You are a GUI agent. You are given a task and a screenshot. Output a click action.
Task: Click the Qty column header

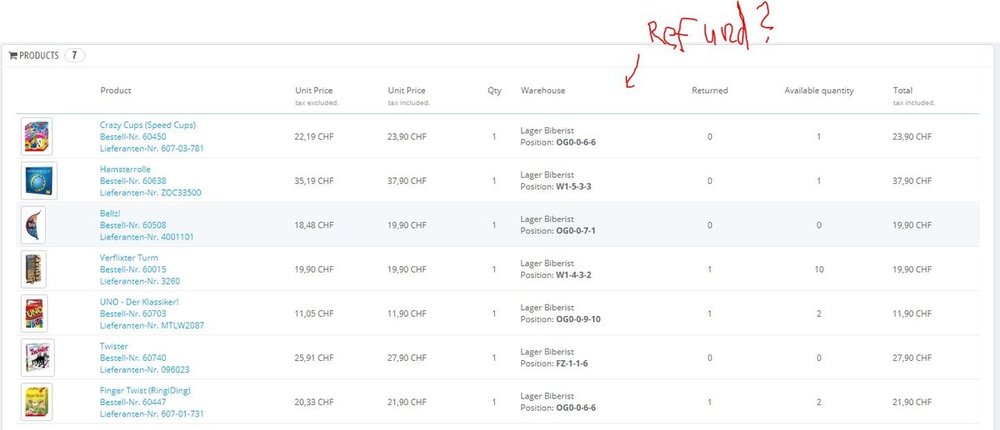pos(494,91)
